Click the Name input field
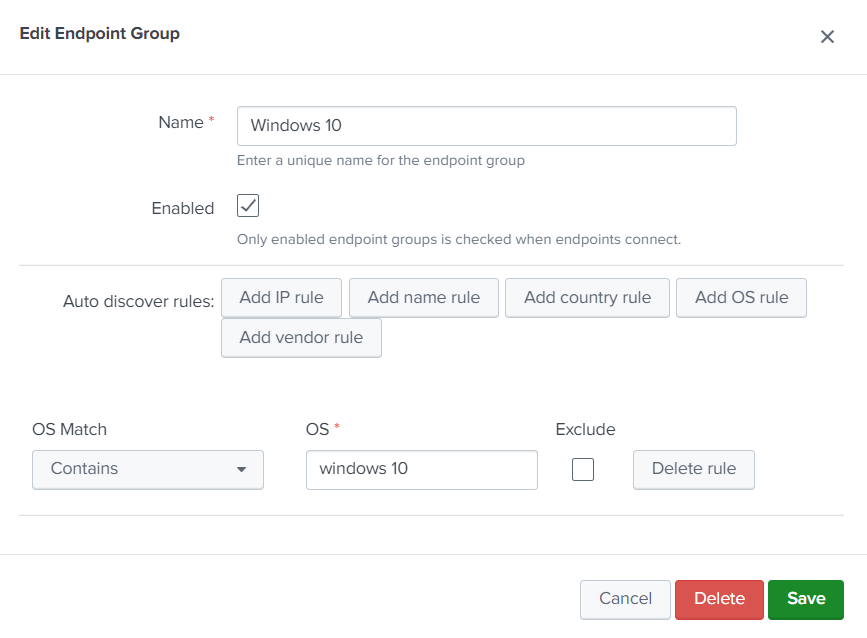Image resolution: width=867 pixels, height=638 pixels. 486,126
